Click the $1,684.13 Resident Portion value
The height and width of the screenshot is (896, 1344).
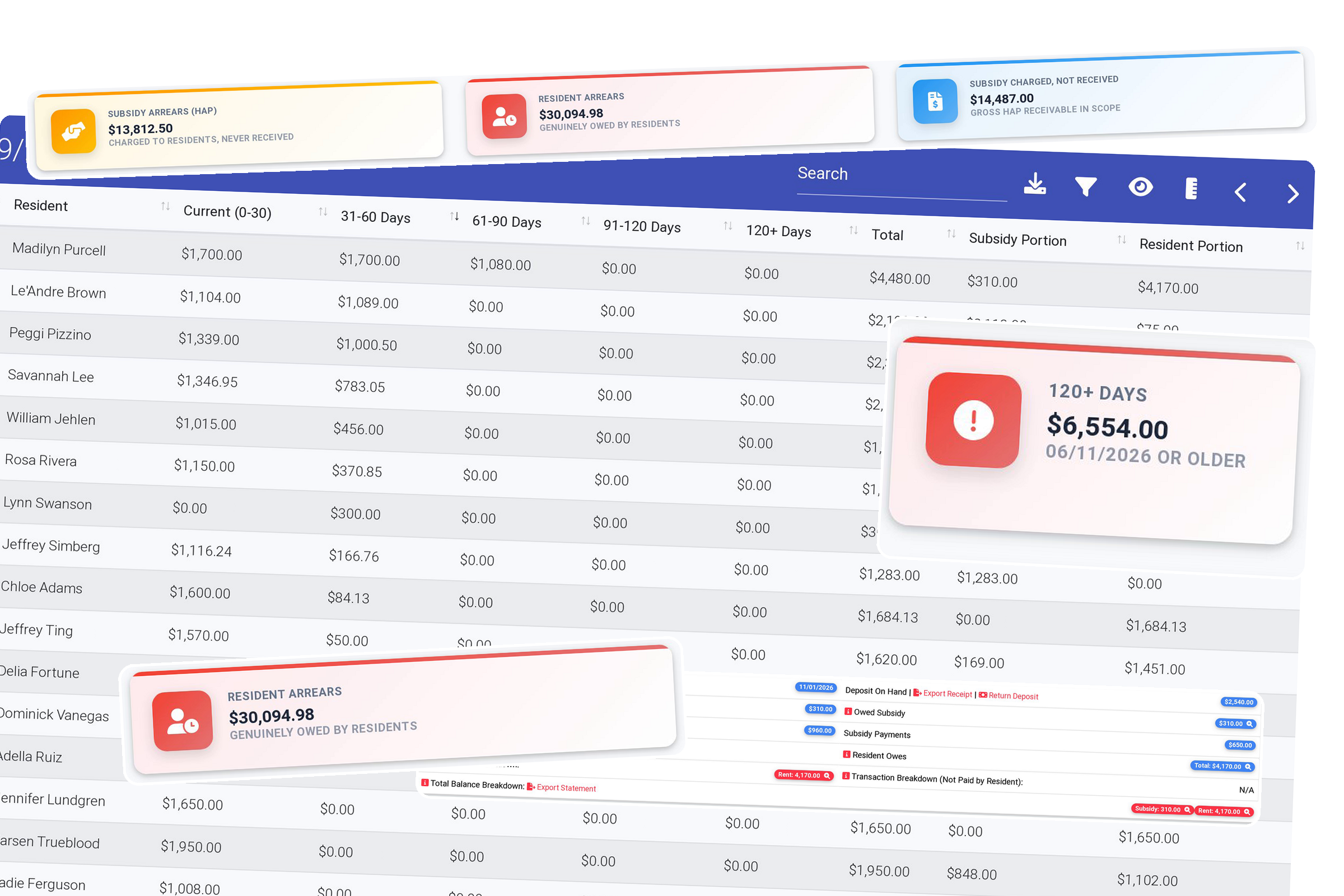coord(1156,626)
